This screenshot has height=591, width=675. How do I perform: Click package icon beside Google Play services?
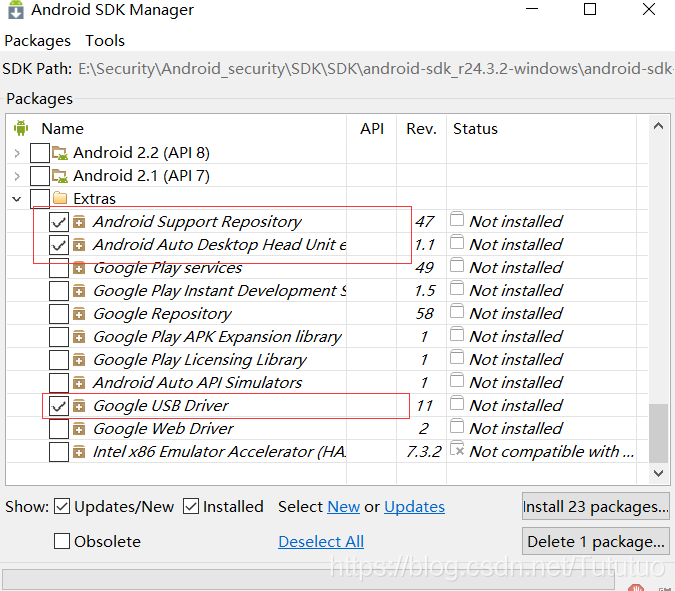coord(79,268)
